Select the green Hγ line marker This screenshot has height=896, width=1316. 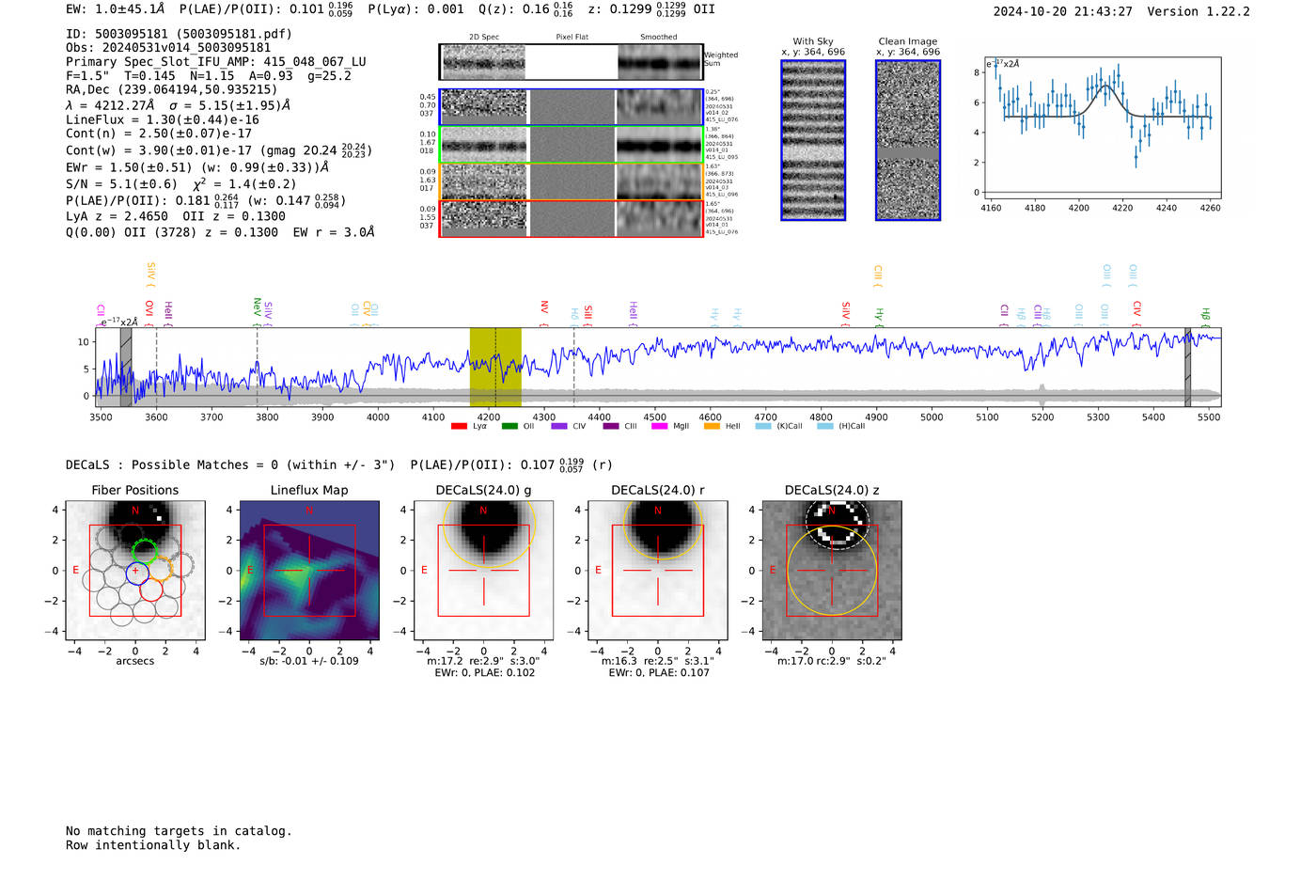880,316
